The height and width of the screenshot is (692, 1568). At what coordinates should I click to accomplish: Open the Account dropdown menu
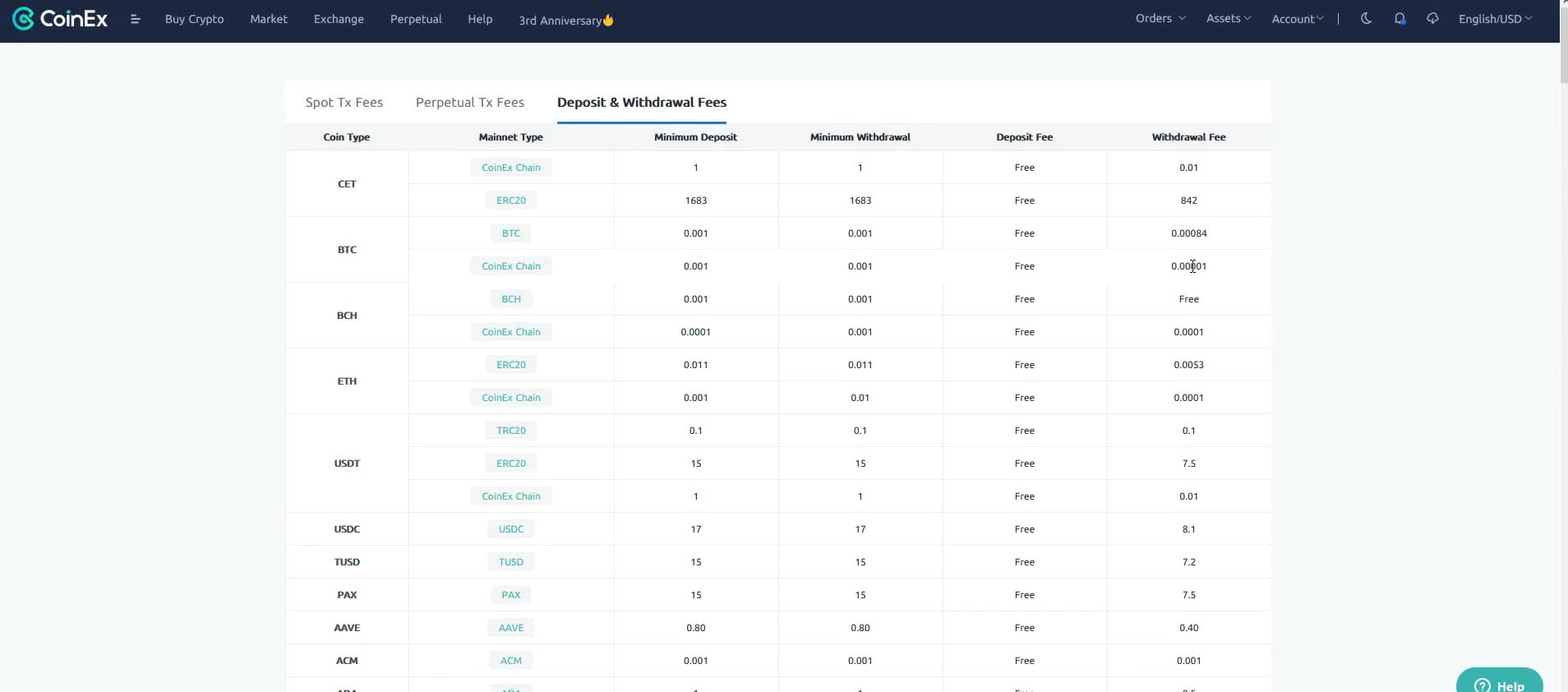[x=1297, y=19]
